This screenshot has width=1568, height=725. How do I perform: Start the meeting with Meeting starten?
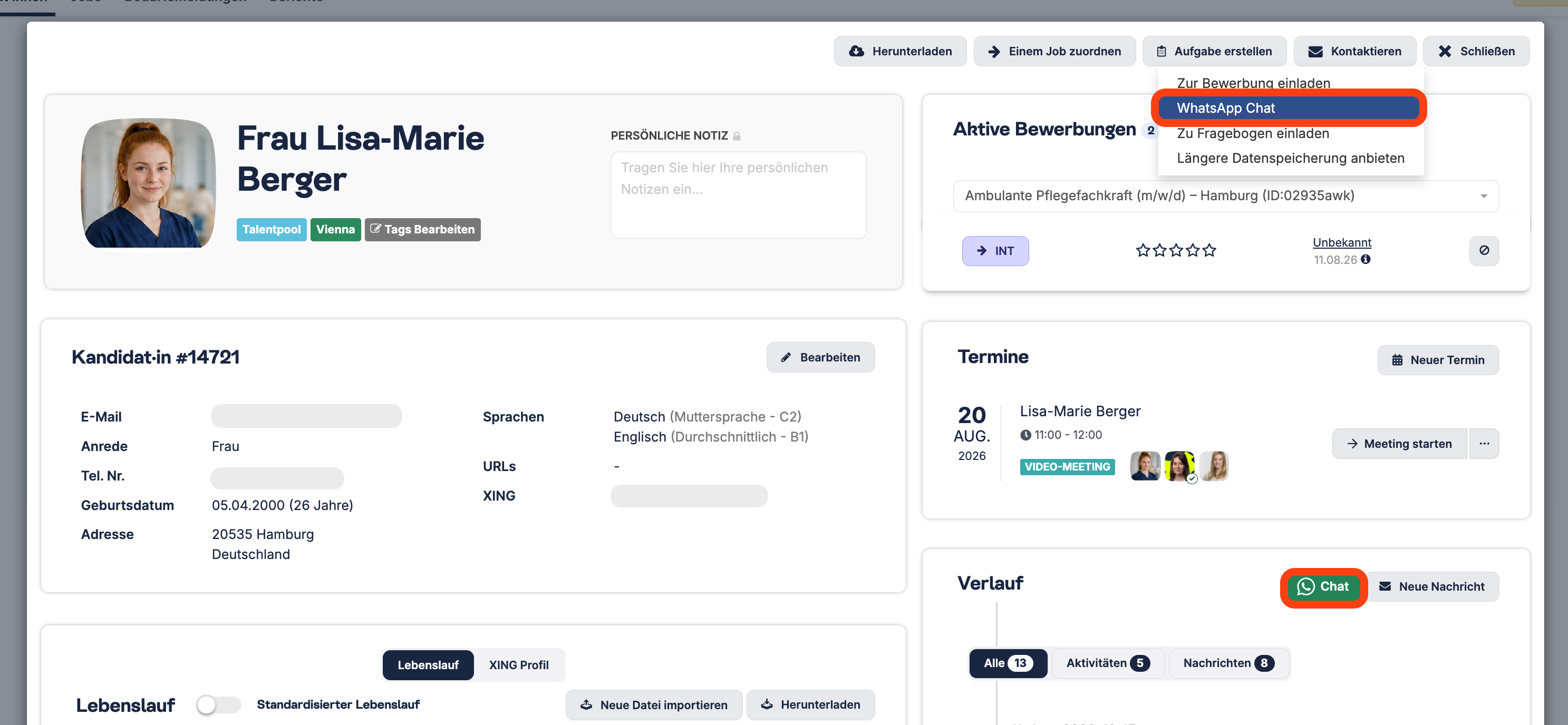coord(1399,444)
